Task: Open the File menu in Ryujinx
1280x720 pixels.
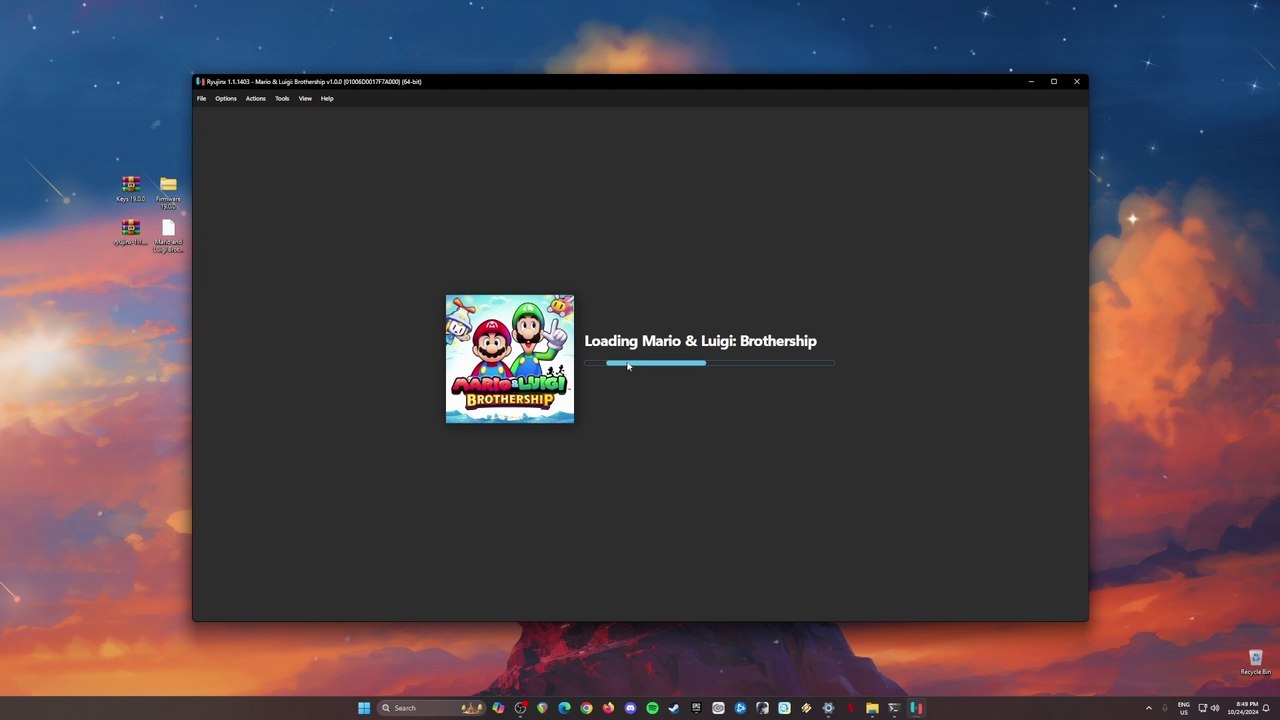Action: pyautogui.click(x=201, y=98)
